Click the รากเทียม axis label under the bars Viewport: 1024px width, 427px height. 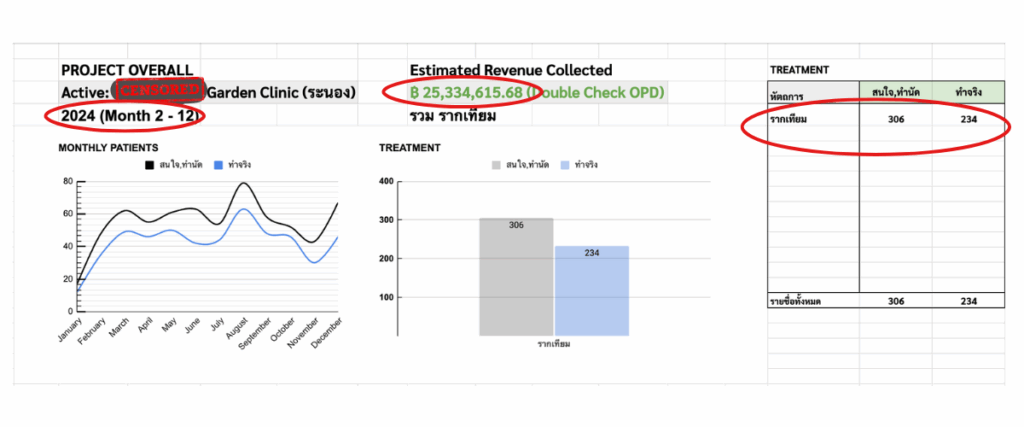pos(552,344)
